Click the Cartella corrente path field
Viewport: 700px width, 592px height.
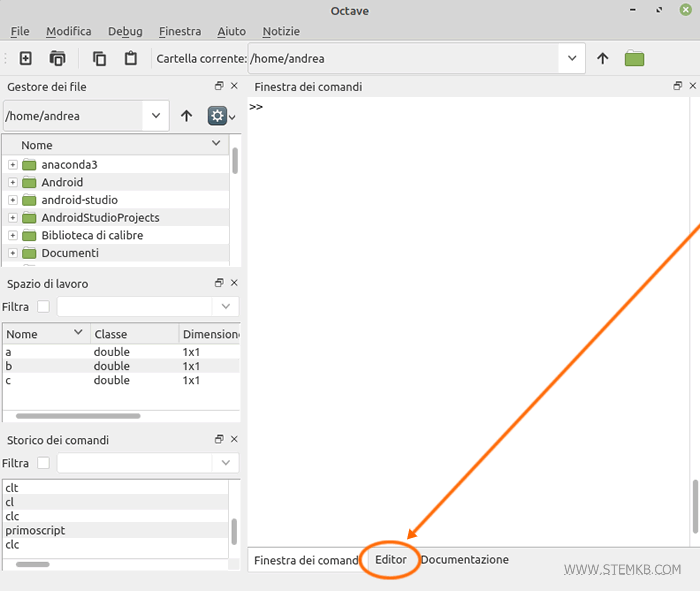coord(404,58)
